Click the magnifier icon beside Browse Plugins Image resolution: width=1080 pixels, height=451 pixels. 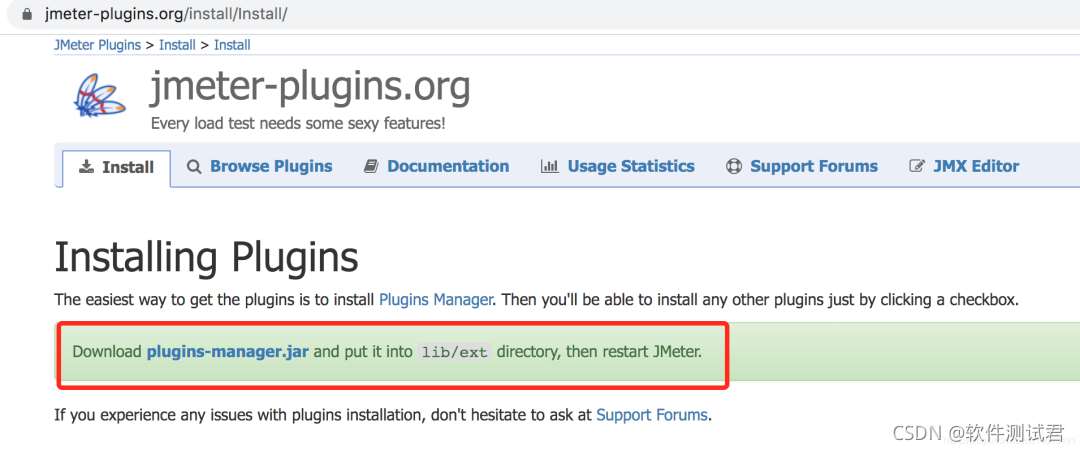[x=194, y=167]
